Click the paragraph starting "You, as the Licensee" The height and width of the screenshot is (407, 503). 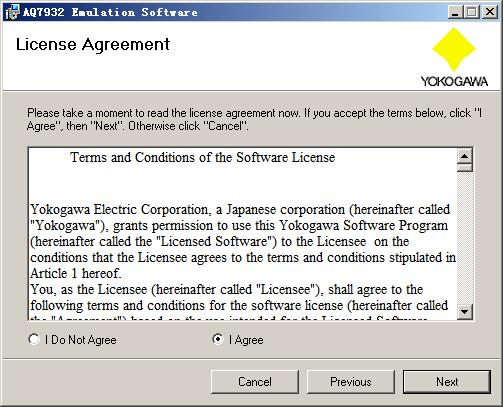(x=239, y=301)
